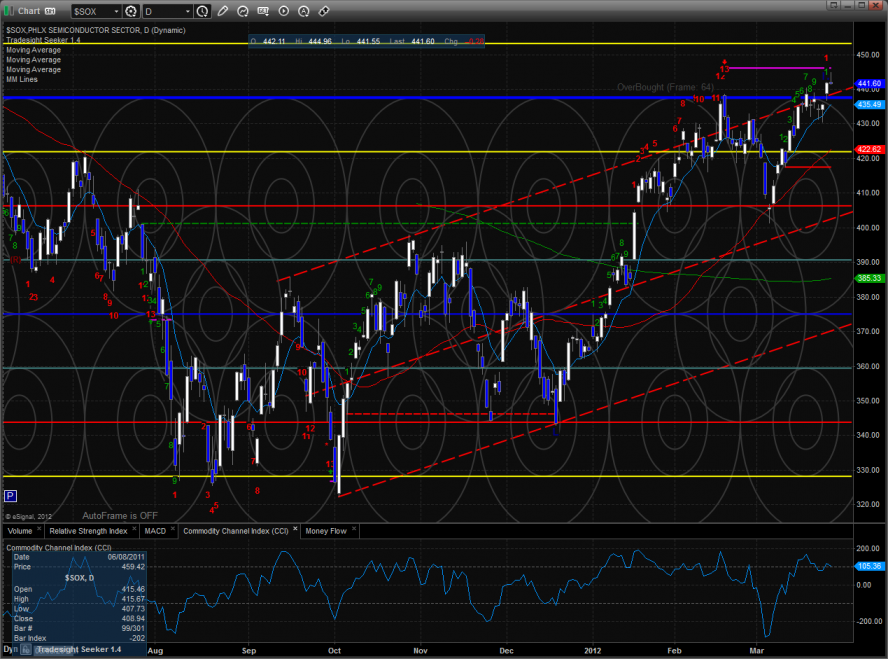The width and height of the screenshot is (888, 659).
Task: Click the Tradesight Seeker 1.4 study label
Action: pyautogui.click(x=38, y=40)
